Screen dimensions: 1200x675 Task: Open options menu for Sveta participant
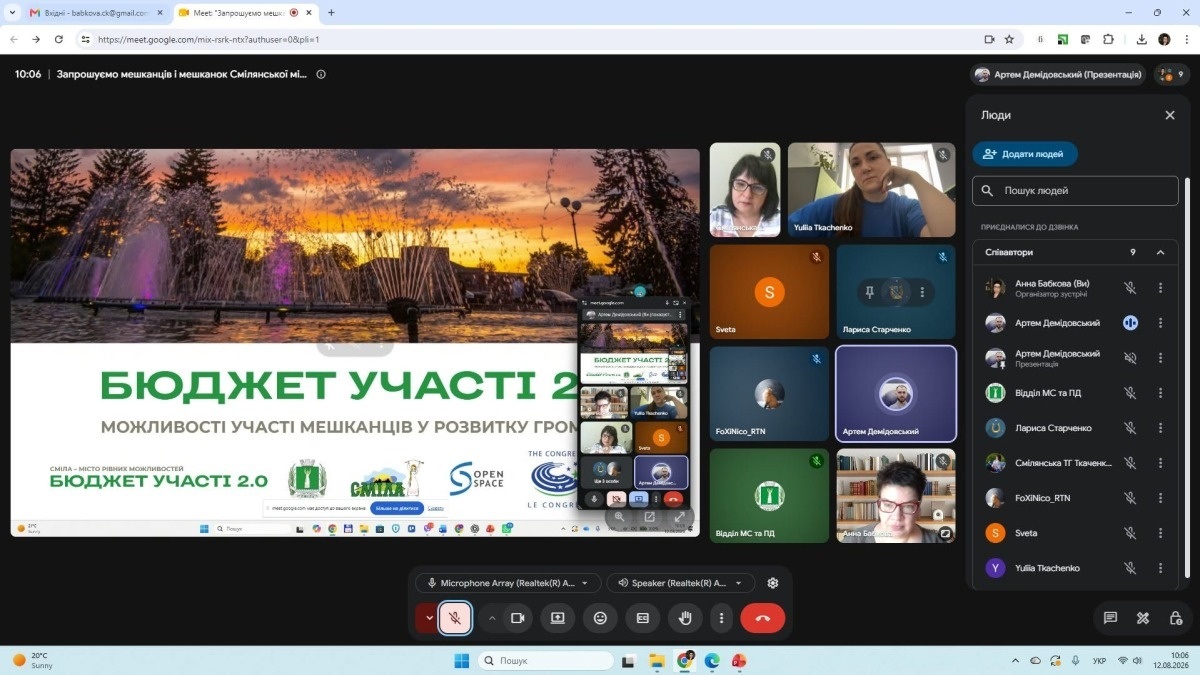[1160, 533]
